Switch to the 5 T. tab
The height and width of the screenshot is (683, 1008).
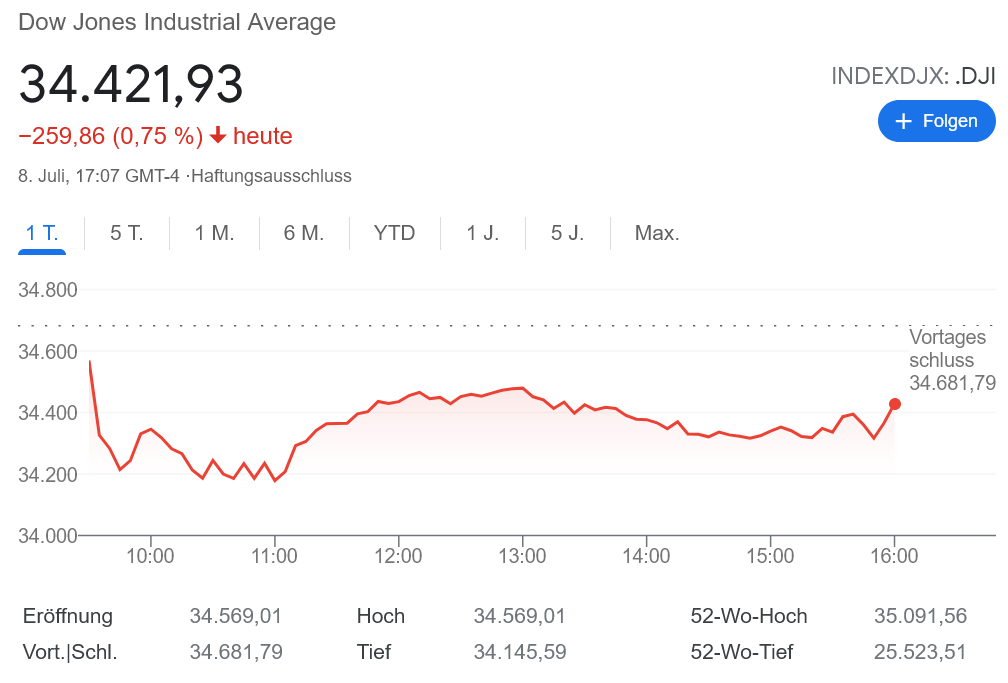tap(127, 233)
